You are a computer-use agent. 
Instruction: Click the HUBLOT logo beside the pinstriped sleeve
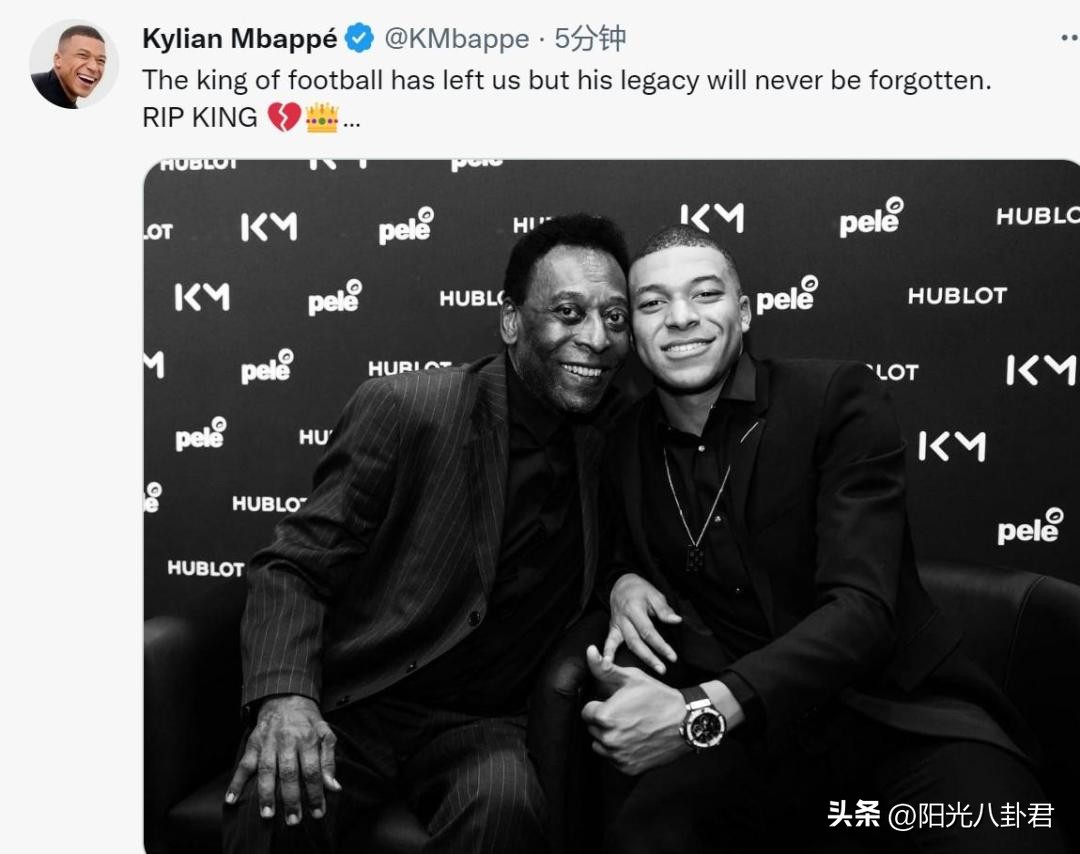click(x=206, y=568)
